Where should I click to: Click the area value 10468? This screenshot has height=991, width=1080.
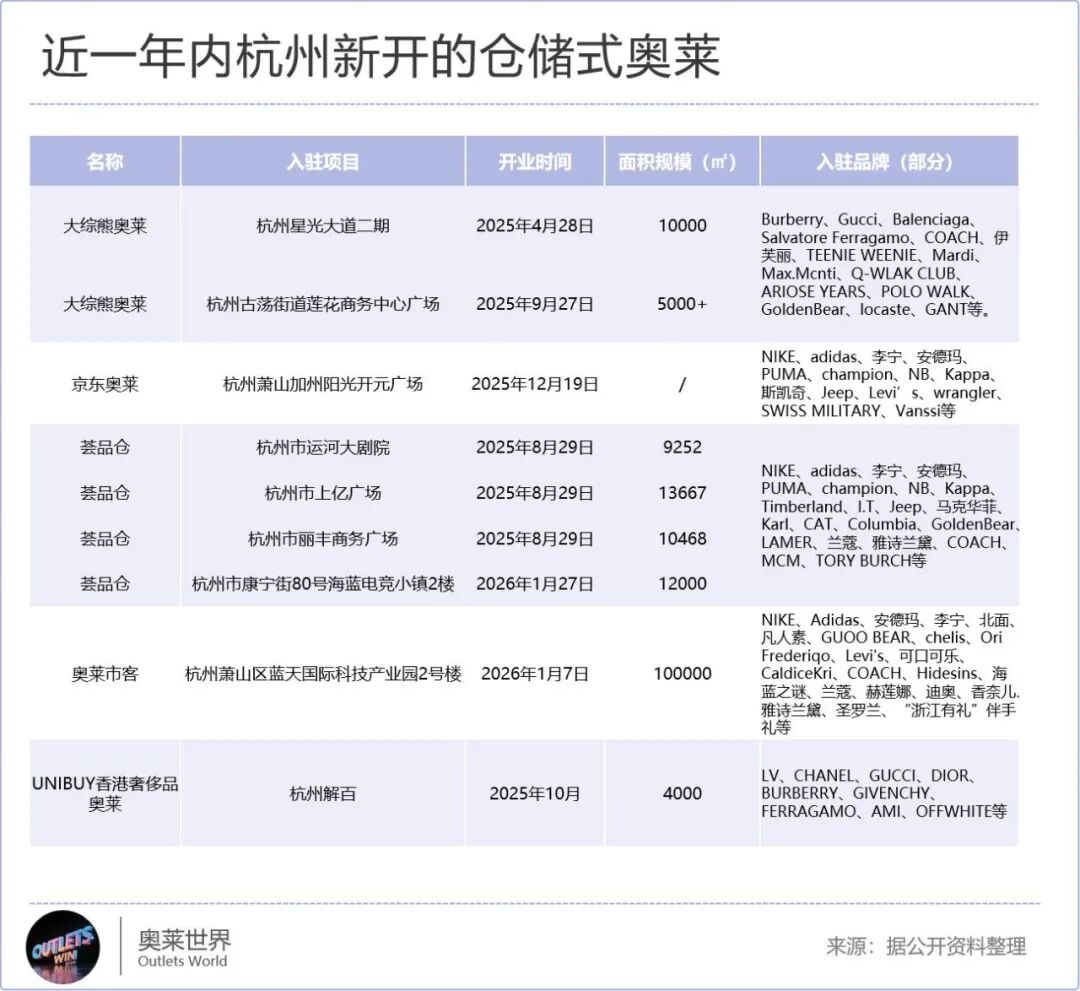(x=682, y=539)
